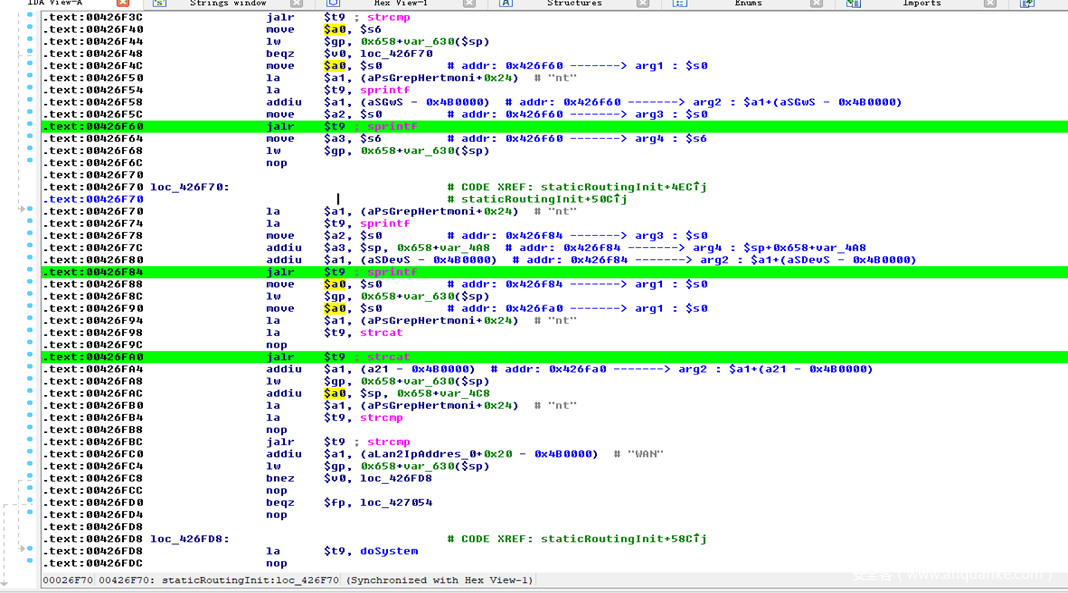1068x593 pixels.
Task: Click the loc_426FD8: label
Action: 189,539
